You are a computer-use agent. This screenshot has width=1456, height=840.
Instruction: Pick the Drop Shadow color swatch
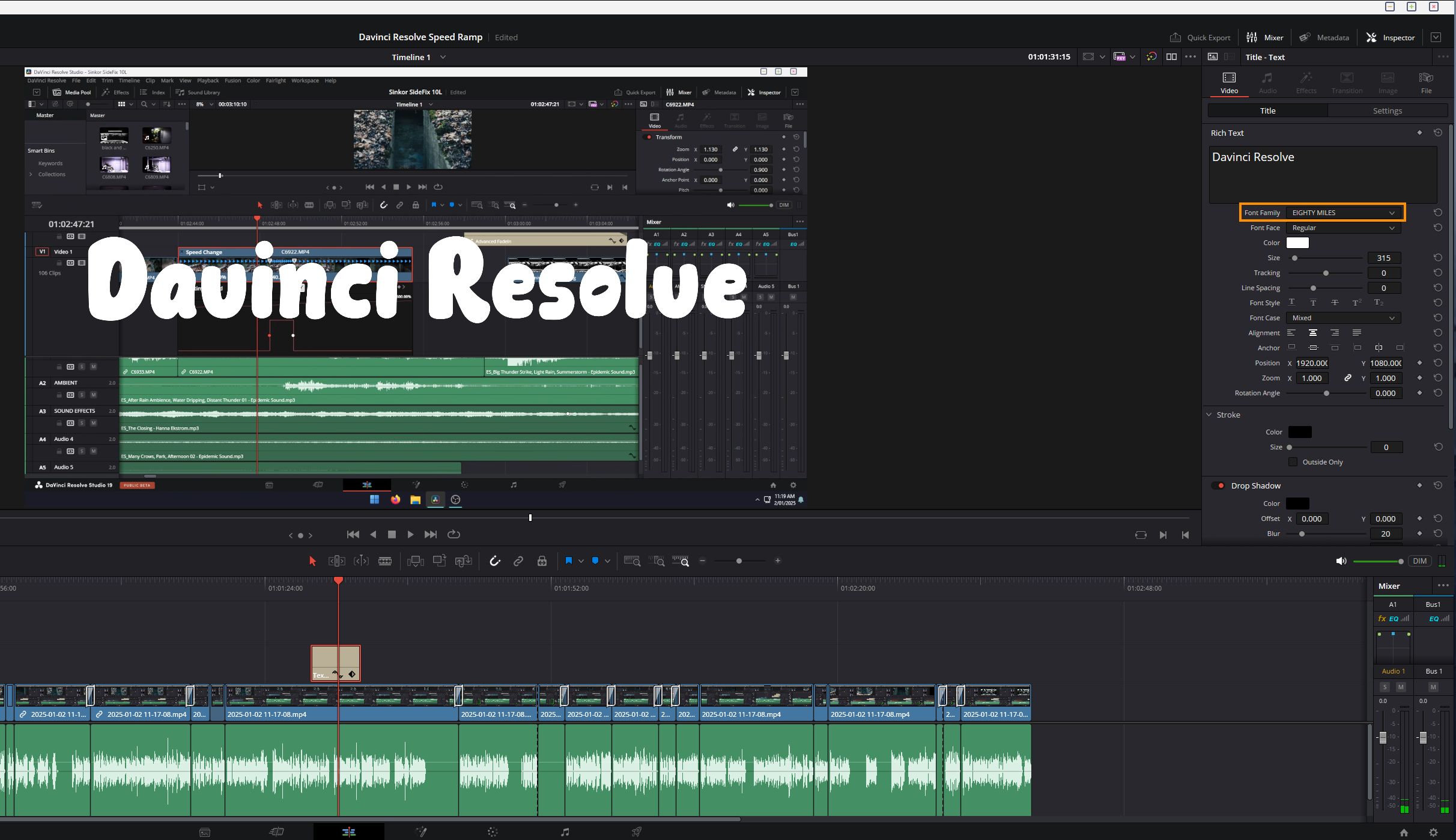click(1297, 504)
